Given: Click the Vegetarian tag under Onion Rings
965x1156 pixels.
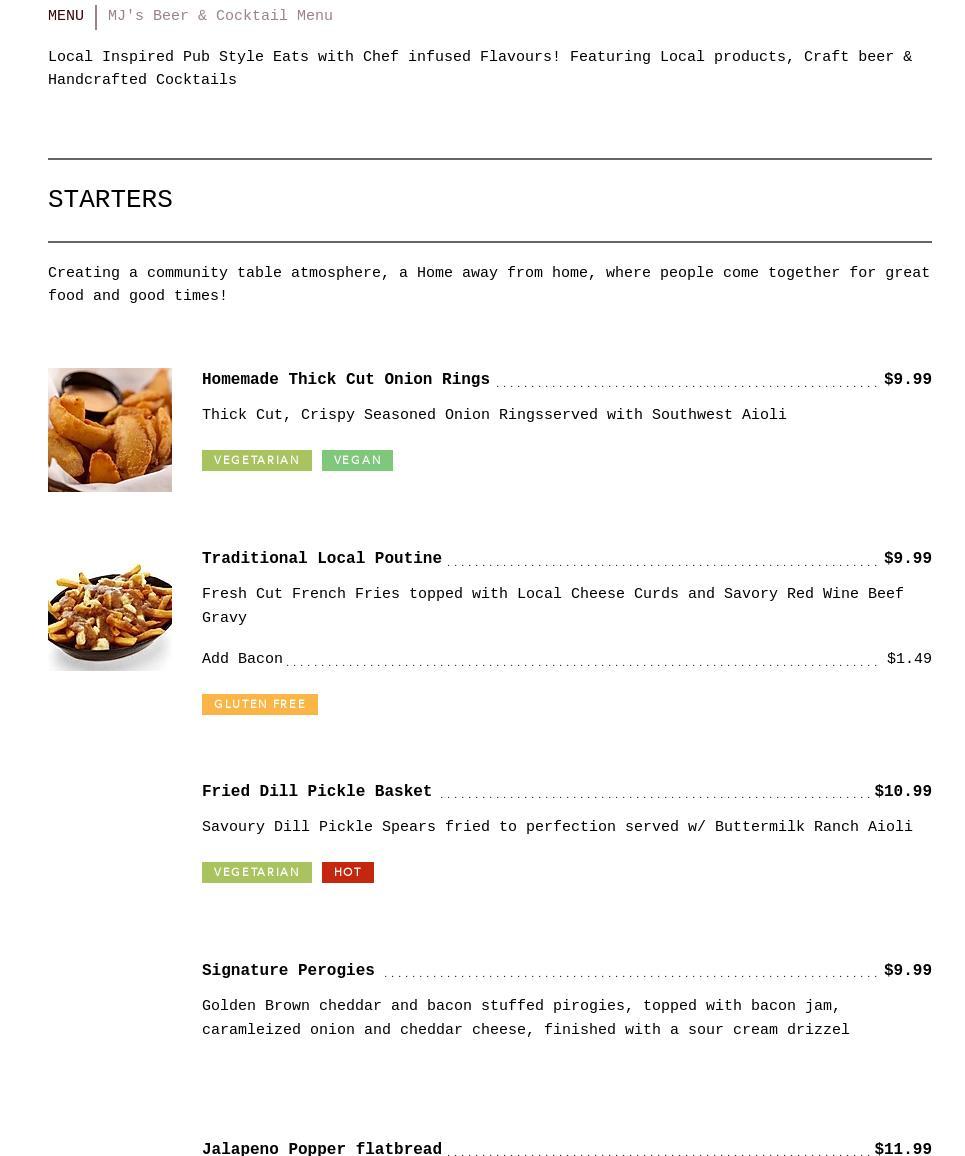Looking at the screenshot, I should click(x=256, y=460).
